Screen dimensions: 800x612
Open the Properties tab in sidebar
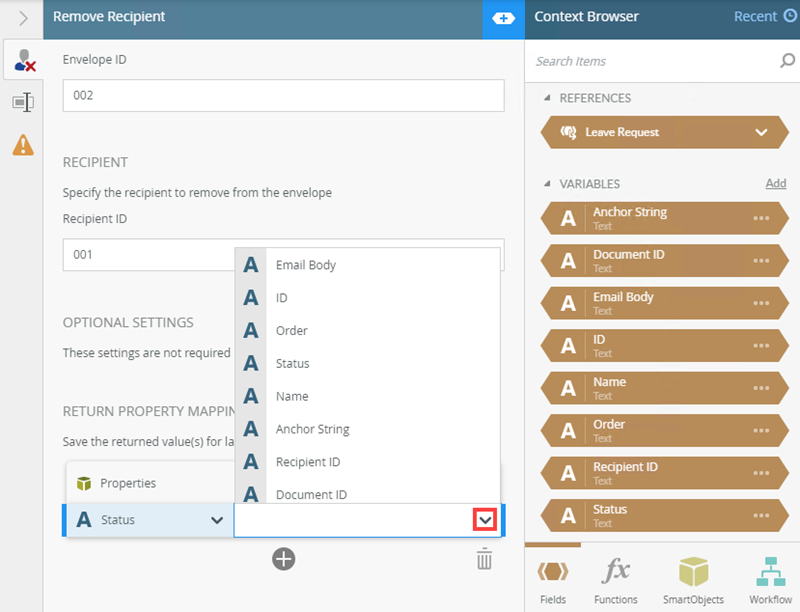(22, 102)
